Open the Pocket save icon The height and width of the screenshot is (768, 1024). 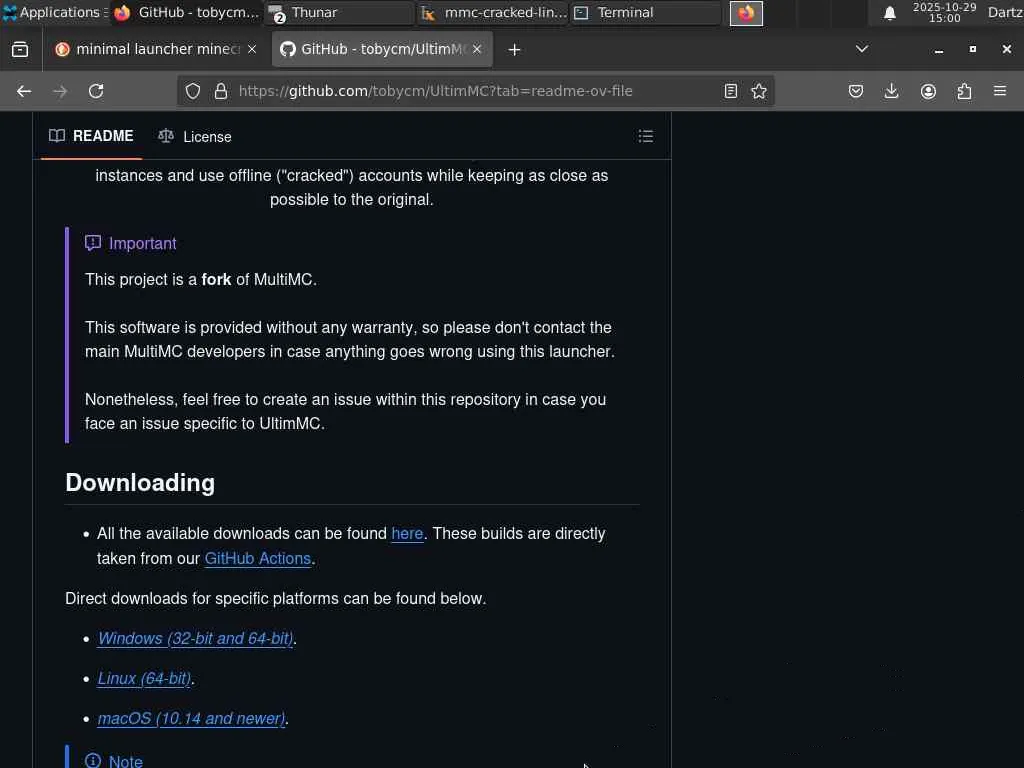pos(856,91)
